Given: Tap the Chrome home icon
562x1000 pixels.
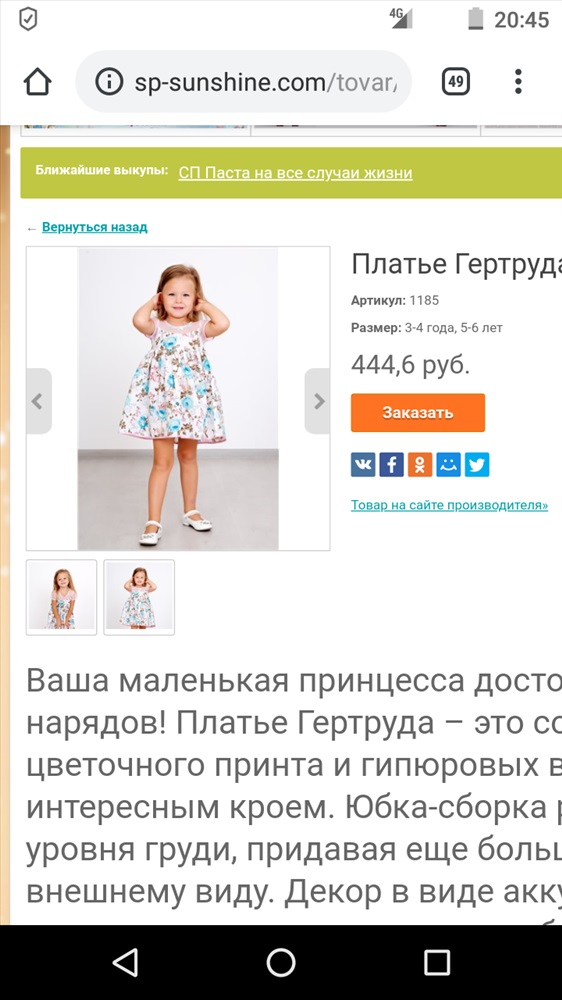Looking at the screenshot, I should point(37,82).
